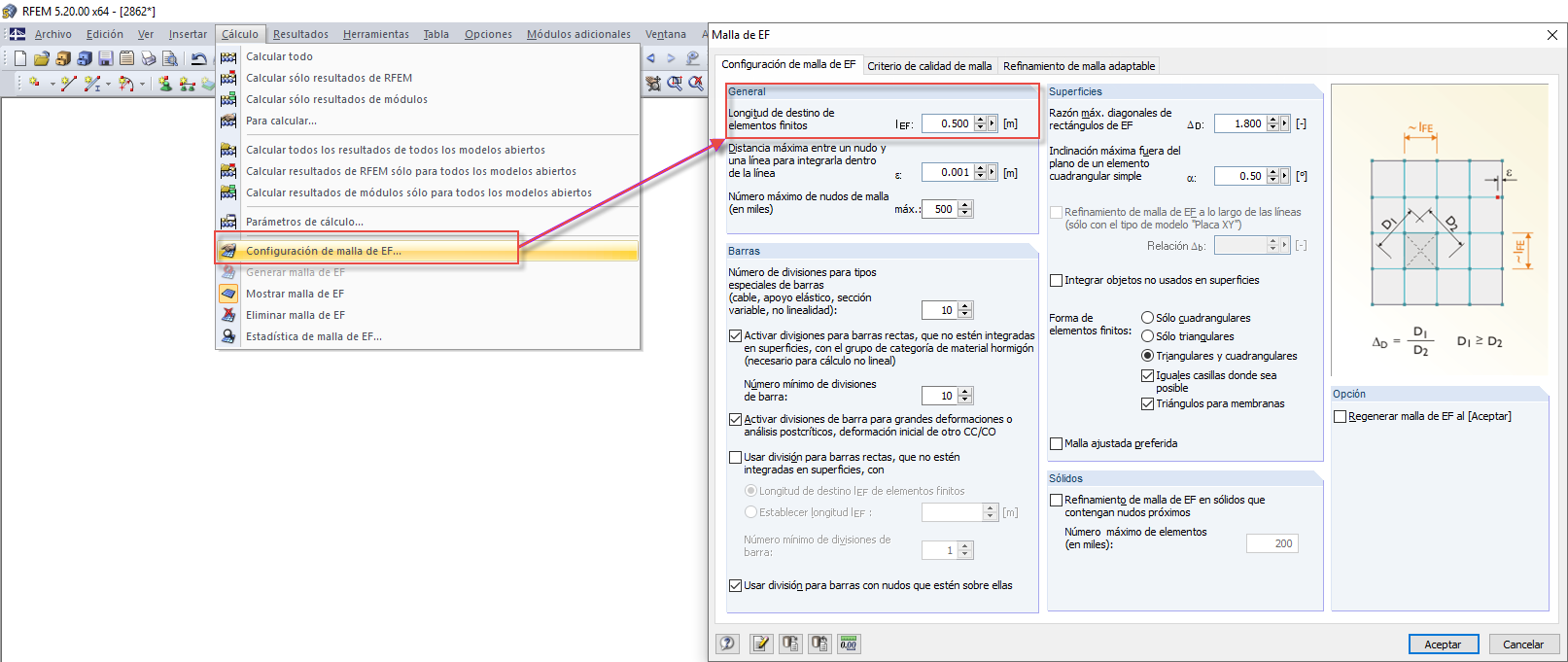Open the Resultados menu

pos(300,34)
